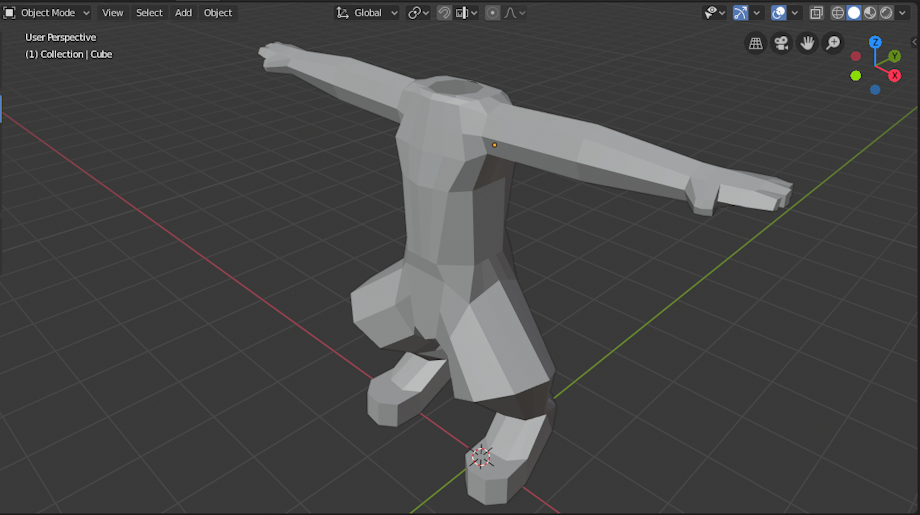The image size is (920, 515).
Task: Toggle X-ray display mode
Action: coord(816,12)
